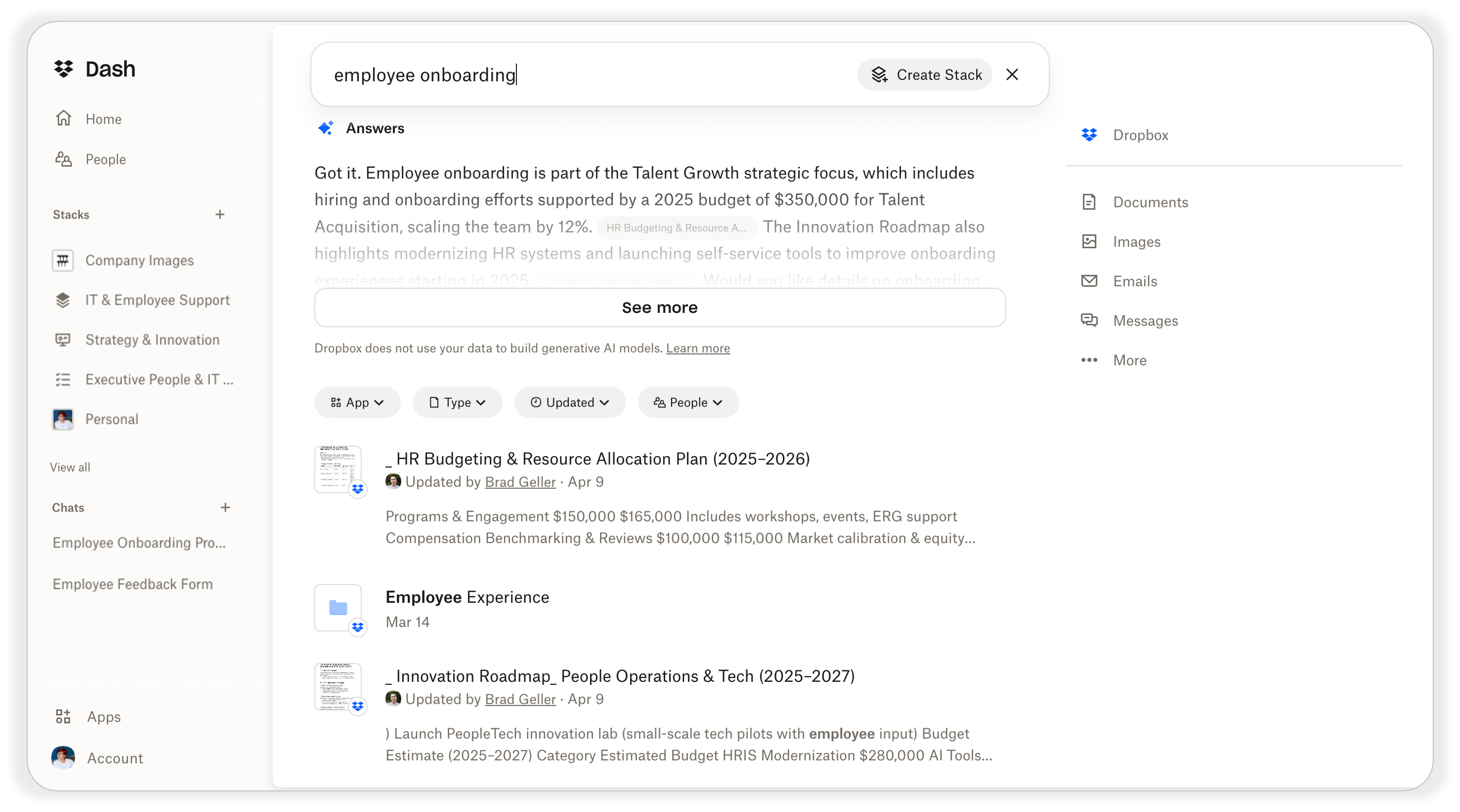Expand the Type filter dropdown
The height and width of the screenshot is (812, 1460).
[457, 402]
